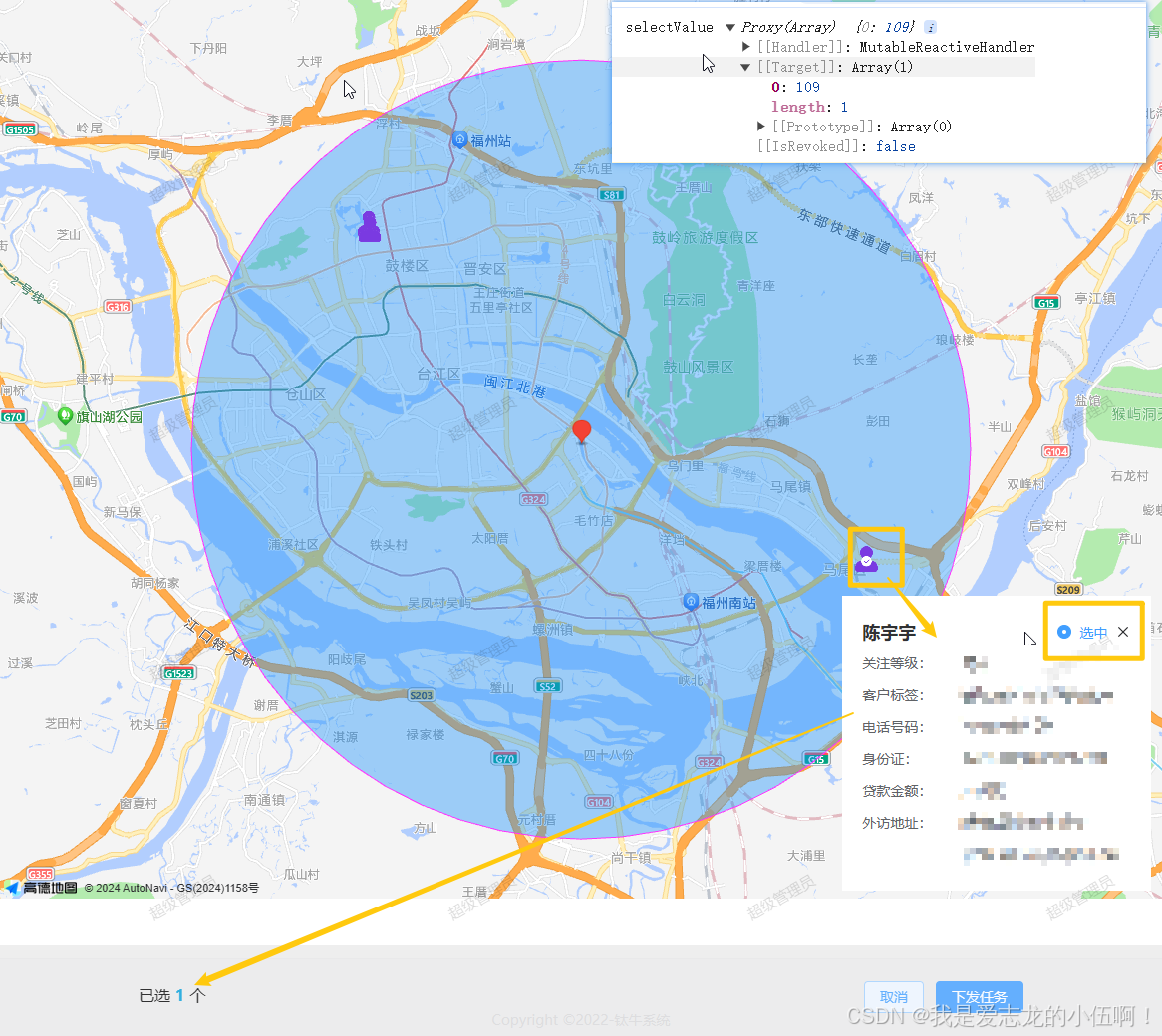Click the red map pin marker on 闽江北港
This screenshot has height=1036, width=1162.
pos(582,431)
